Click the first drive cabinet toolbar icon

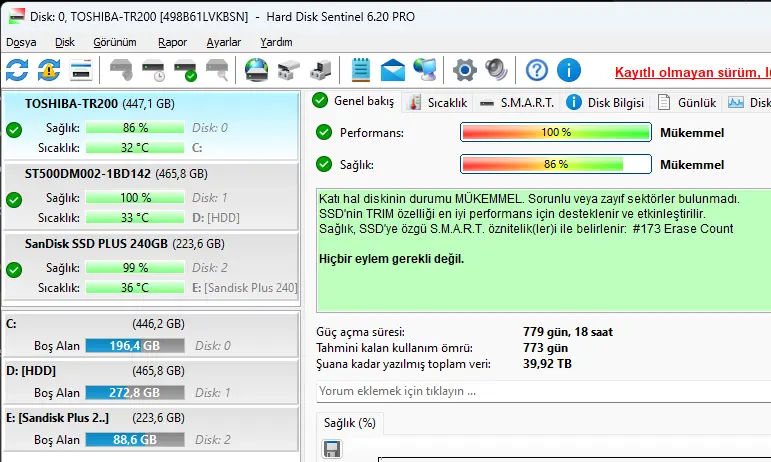pyautogui.click(x=289, y=70)
